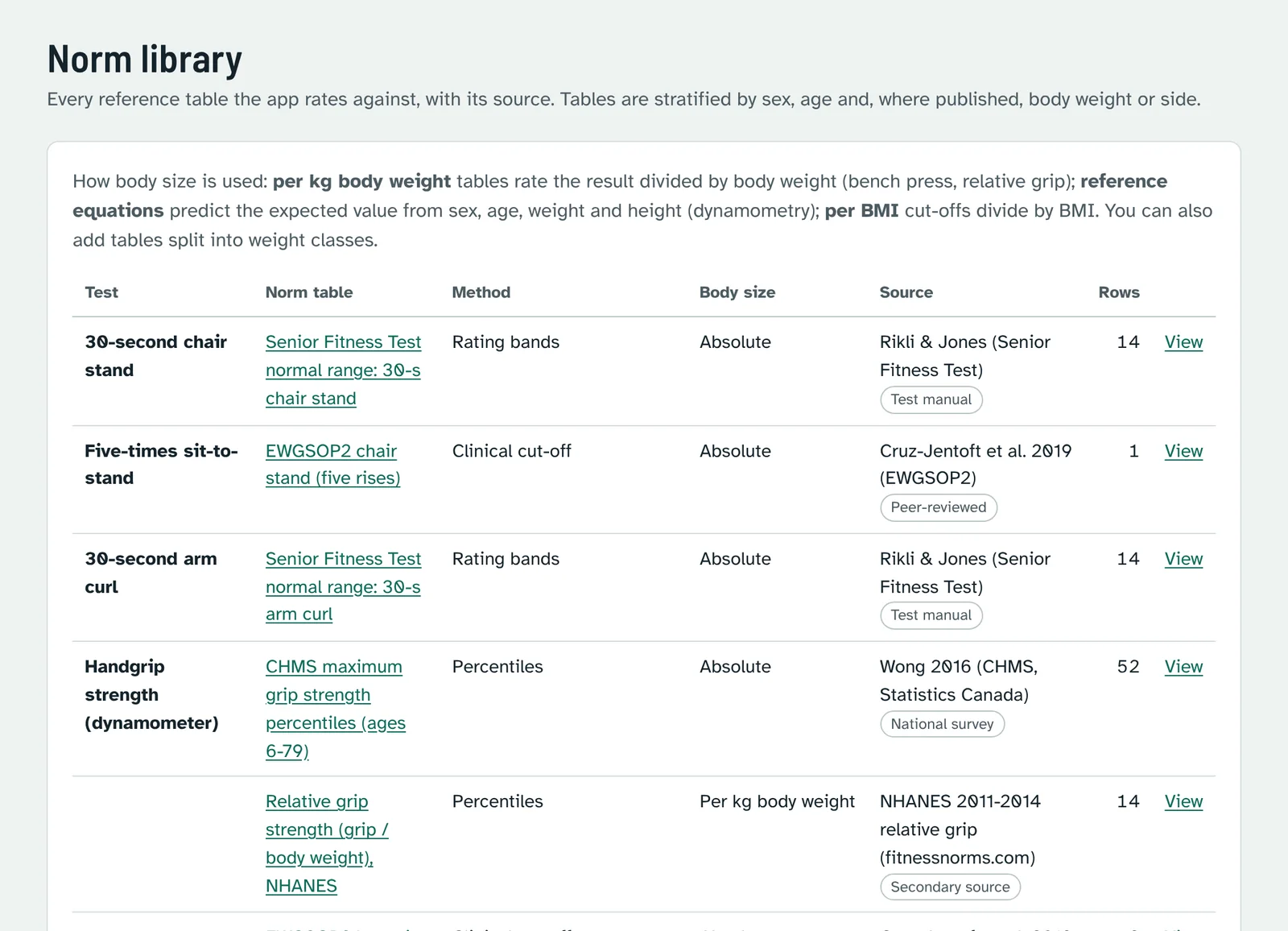Select the Test manual tag in arm curl row
The height and width of the screenshot is (931, 1288).
tap(931, 615)
